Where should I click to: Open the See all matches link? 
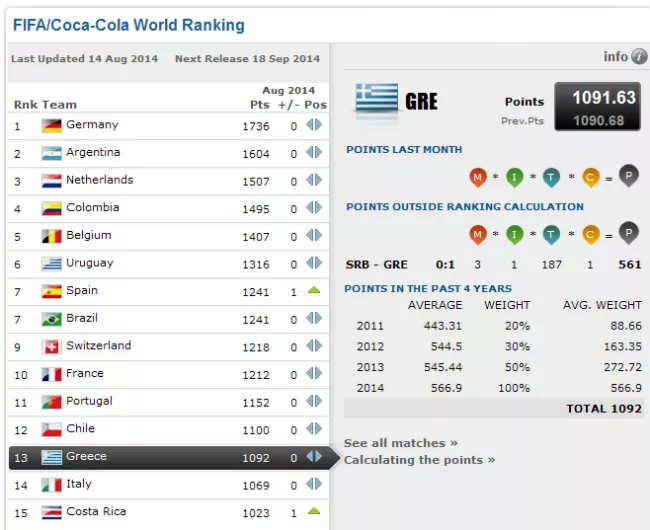coord(400,443)
